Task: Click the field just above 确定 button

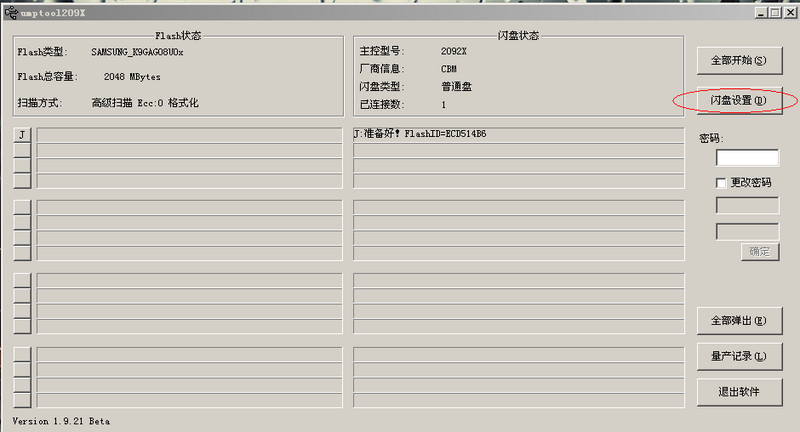Action: pos(747,231)
